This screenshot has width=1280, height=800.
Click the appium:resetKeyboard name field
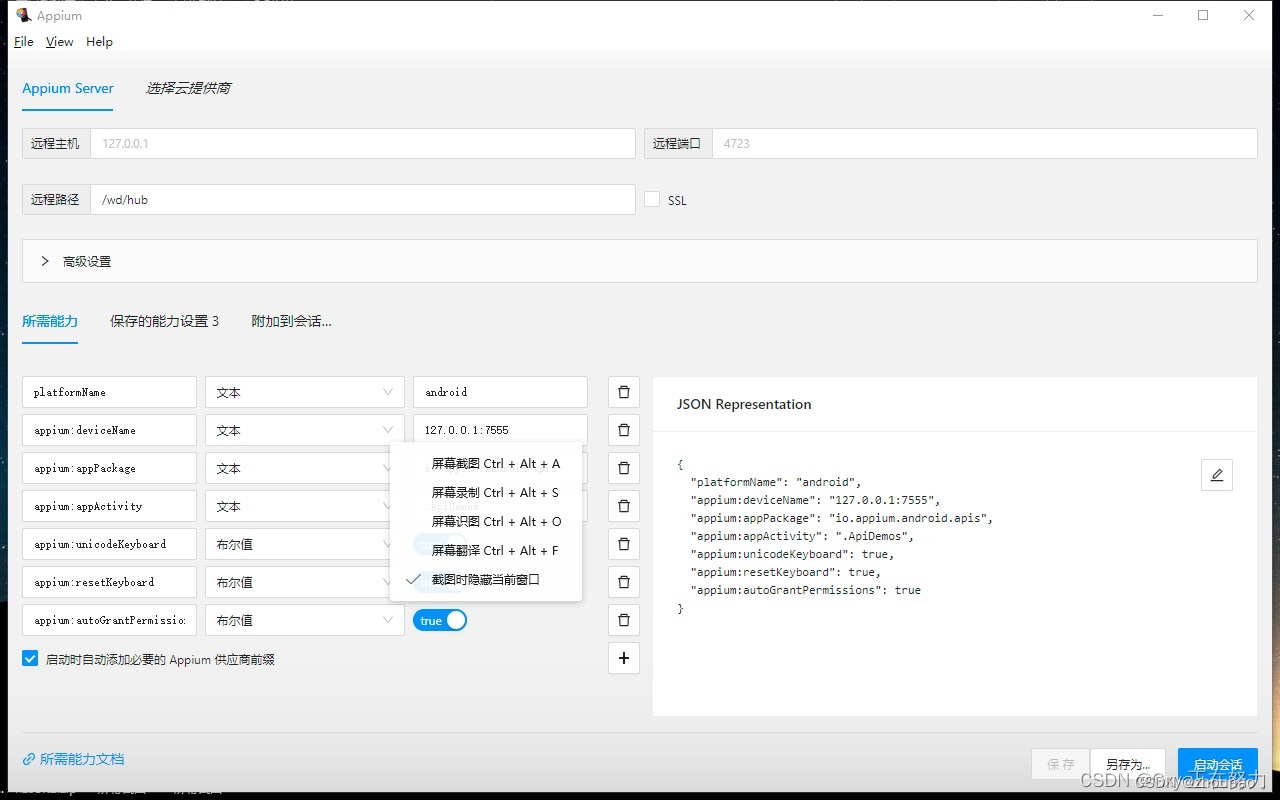(110, 582)
